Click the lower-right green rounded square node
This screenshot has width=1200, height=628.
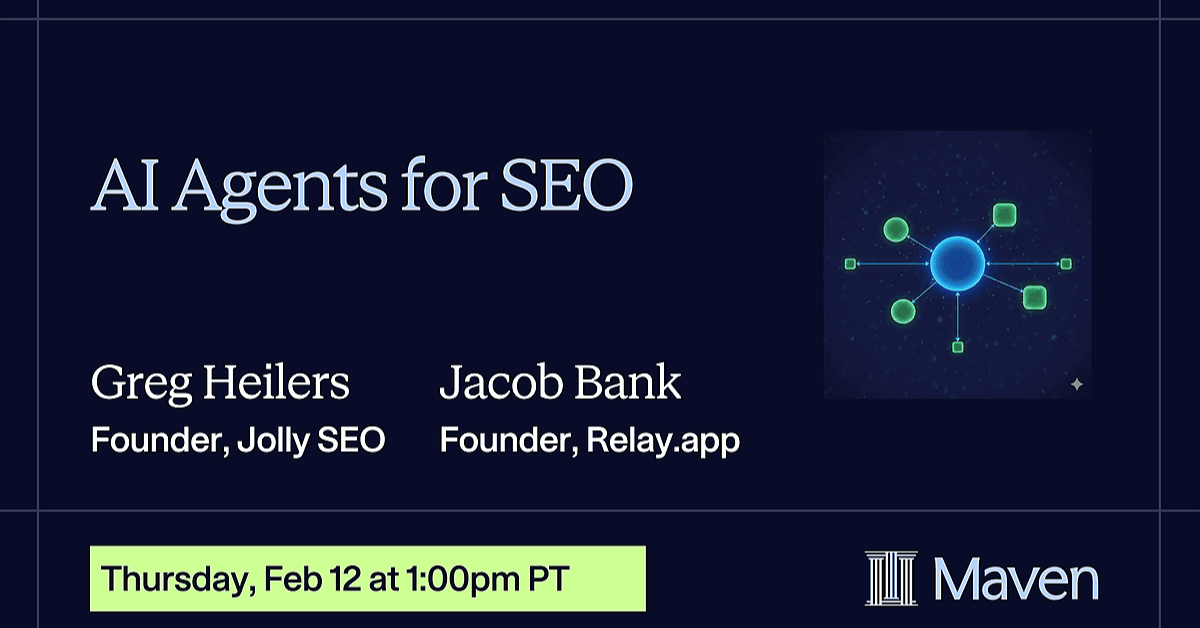pyautogui.click(x=1034, y=296)
